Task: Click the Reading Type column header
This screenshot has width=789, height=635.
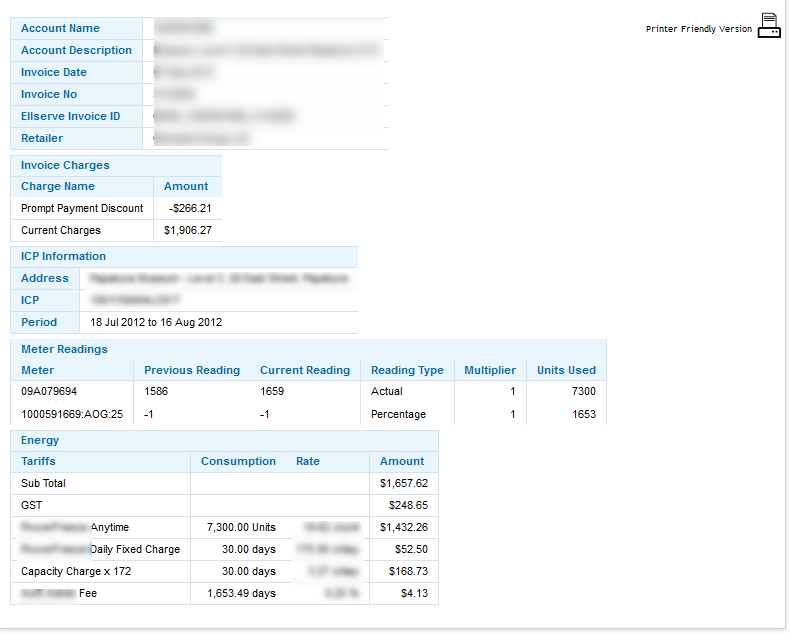Action: (407, 370)
